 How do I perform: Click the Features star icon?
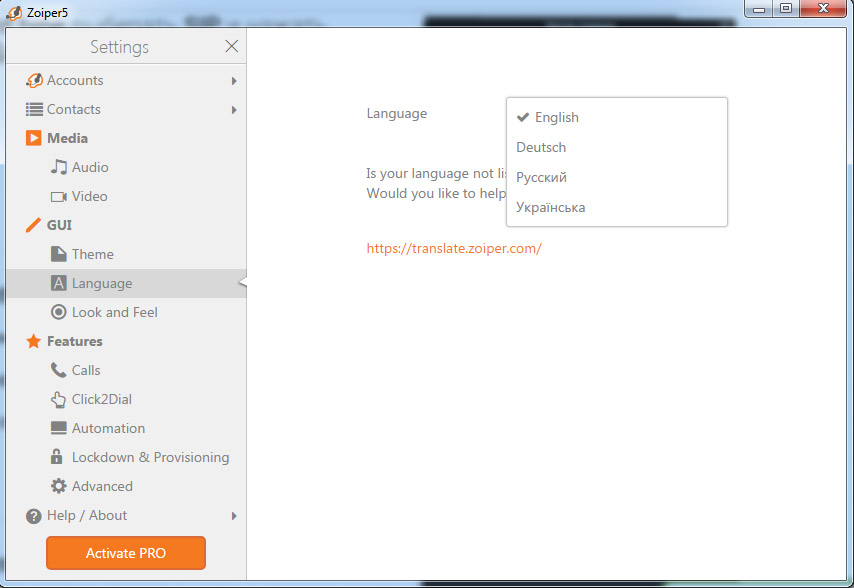point(33,341)
